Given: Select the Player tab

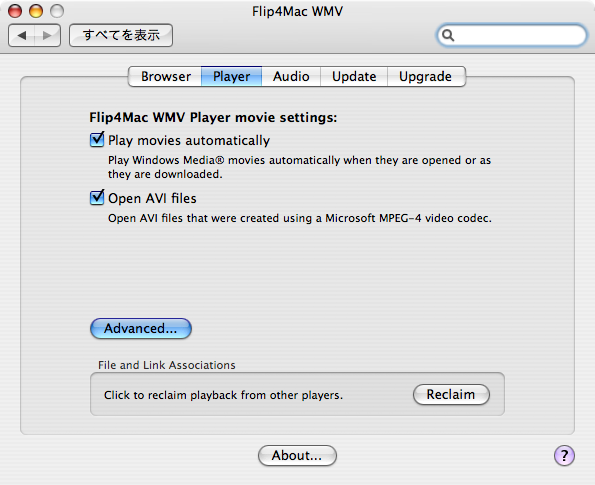Looking at the screenshot, I should [231, 76].
